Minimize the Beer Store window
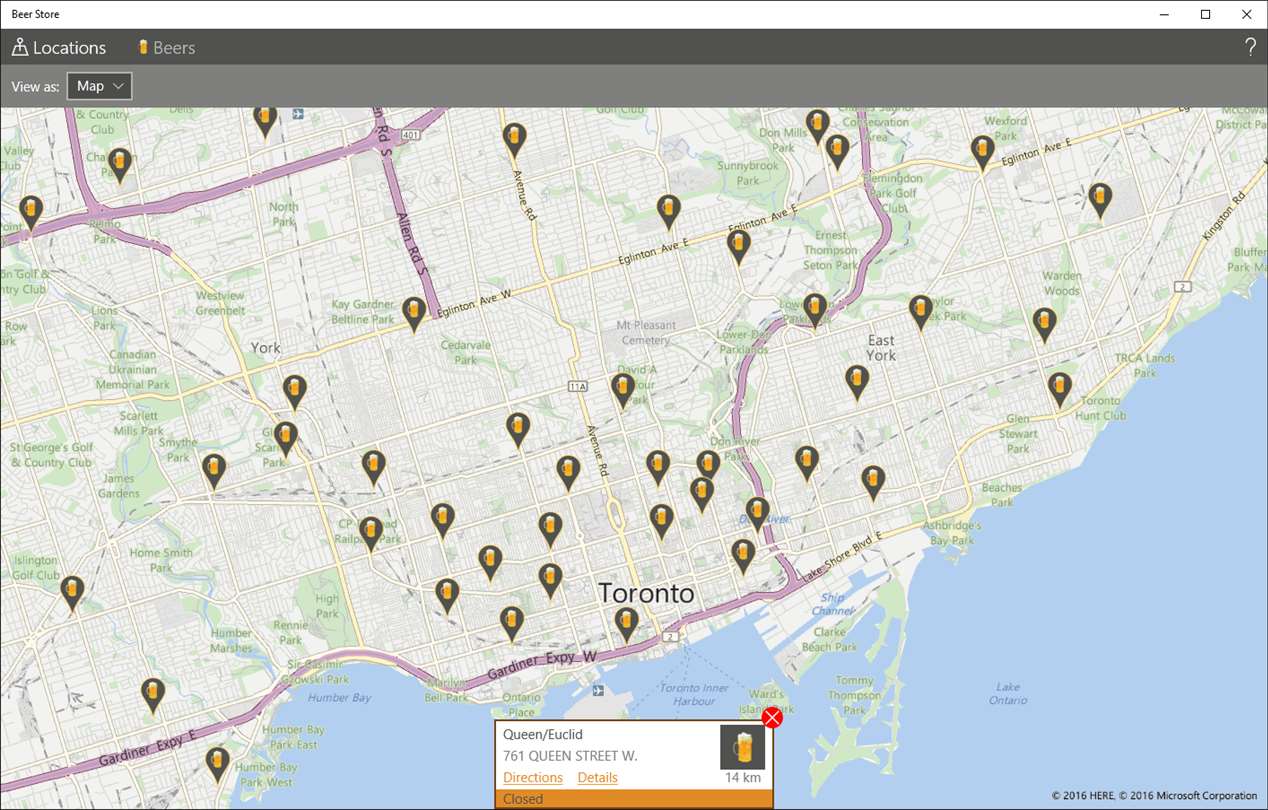 1165,14
